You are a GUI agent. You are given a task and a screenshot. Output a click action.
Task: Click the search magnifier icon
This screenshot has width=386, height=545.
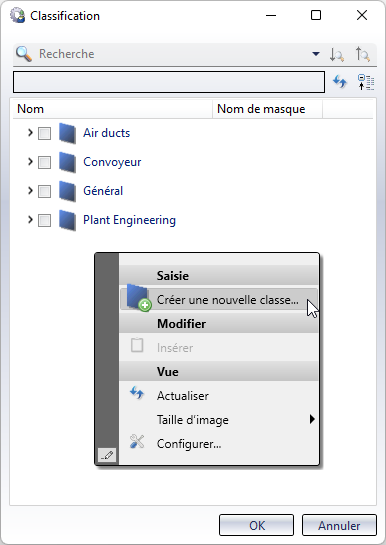click(x=24, y=54)
